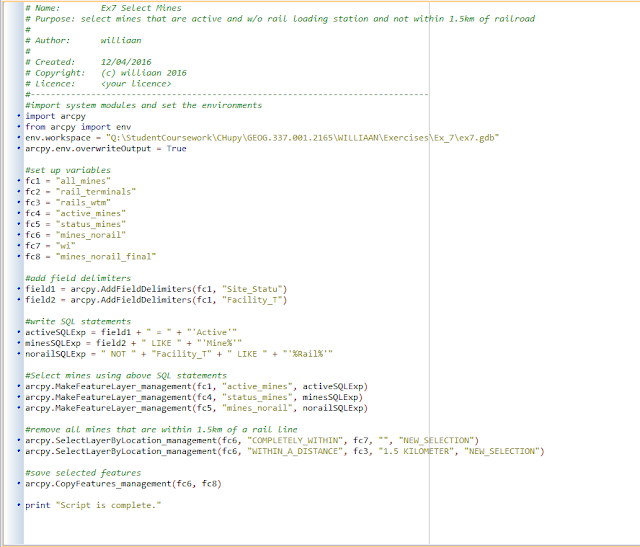Click the fc8 = "mines_norail_final" line
The height and width of the screenshot is (547, 640).
91,257
